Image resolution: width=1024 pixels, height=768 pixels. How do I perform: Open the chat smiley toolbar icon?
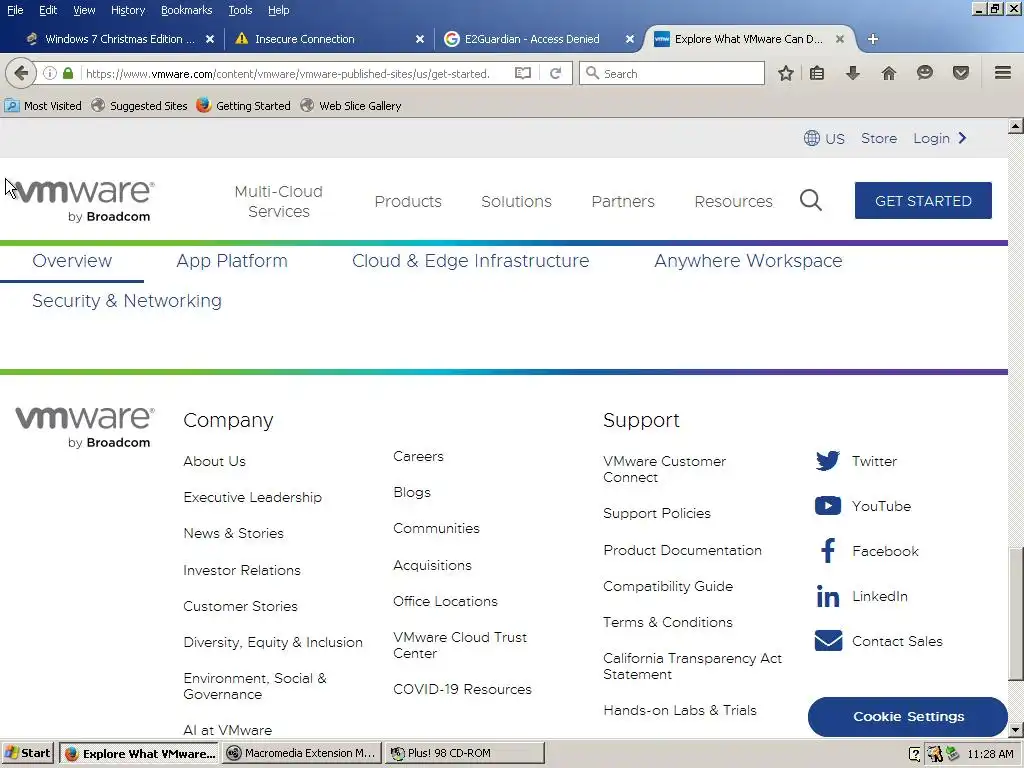pyautogui.click(x=925, y=73)
